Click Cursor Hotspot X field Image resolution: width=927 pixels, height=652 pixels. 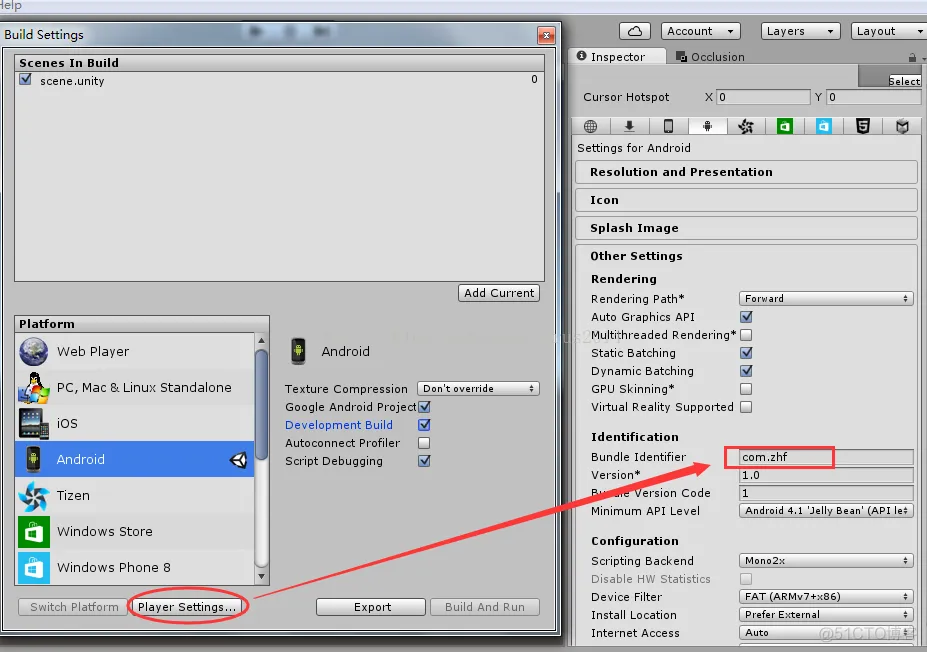pos(763,97)
